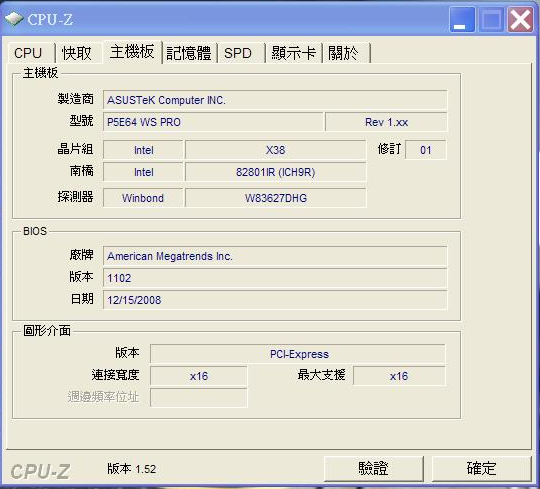Click the CPU-Z title bar icon

tap(14, 19)
